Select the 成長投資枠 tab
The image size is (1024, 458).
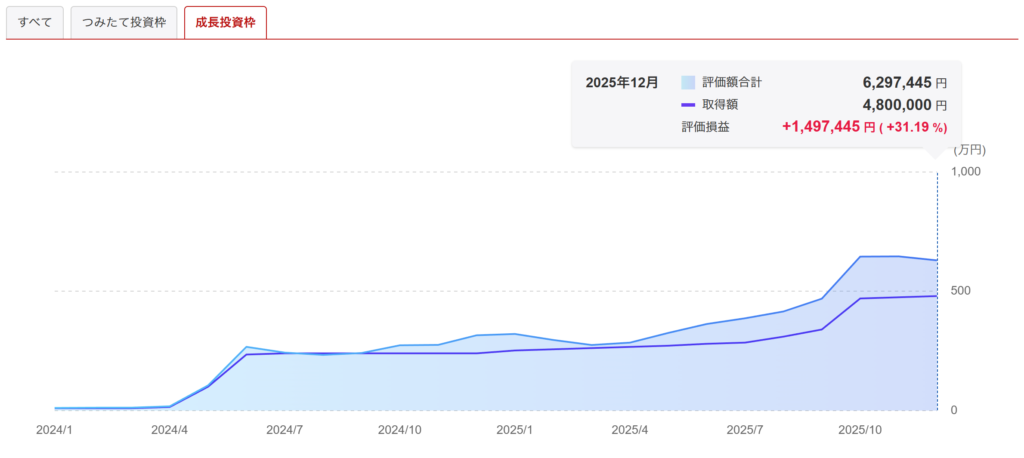point(225,22)
